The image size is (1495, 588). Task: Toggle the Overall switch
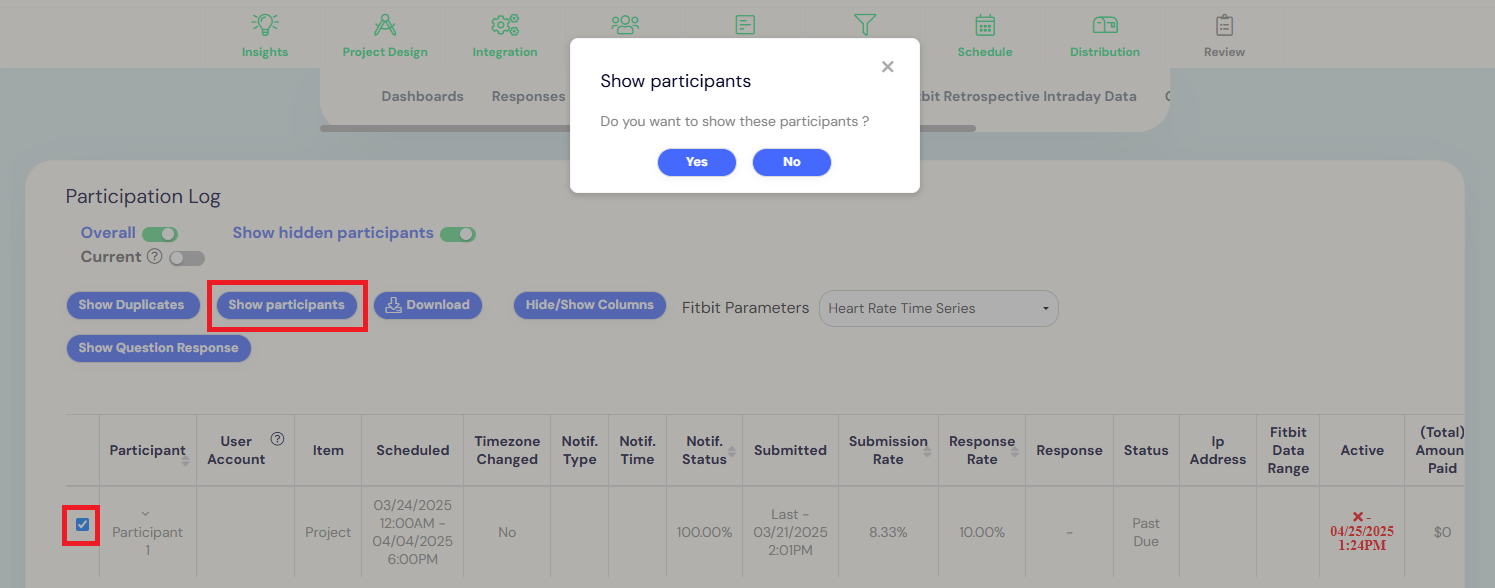click(x=159, y=234)
